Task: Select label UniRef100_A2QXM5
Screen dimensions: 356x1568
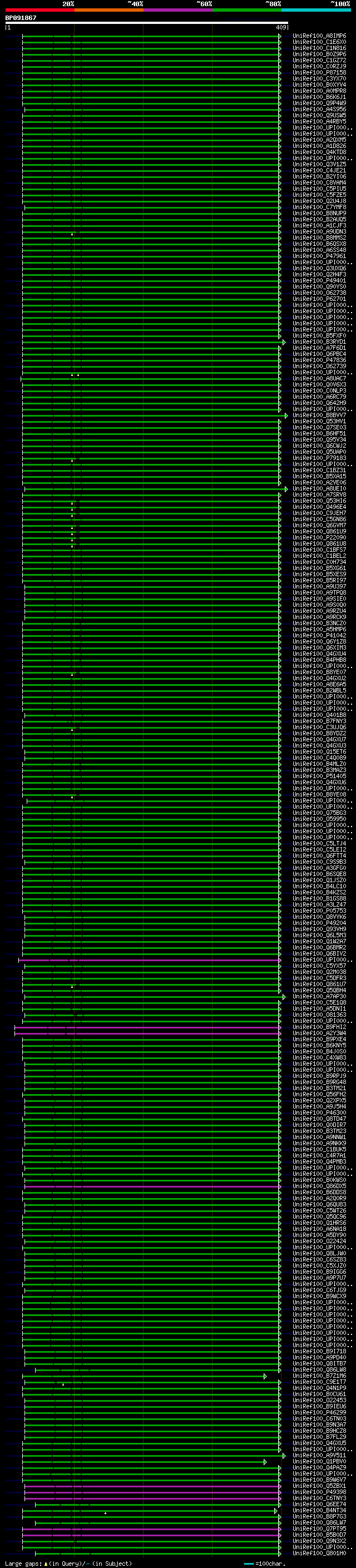Action: tap(319, 140)
